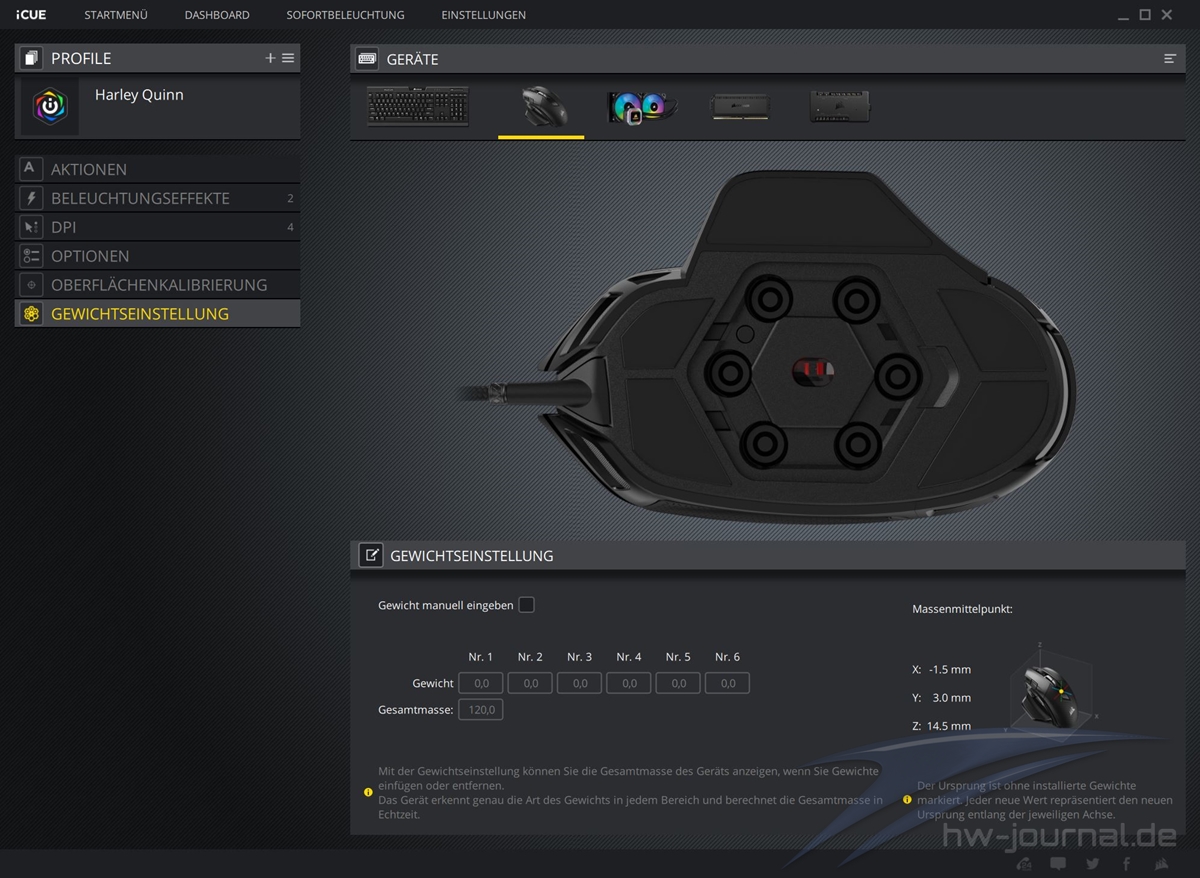Click the Harley Quinn profile icon
This screenshot has width=1200, height=878.
[50, 106]
